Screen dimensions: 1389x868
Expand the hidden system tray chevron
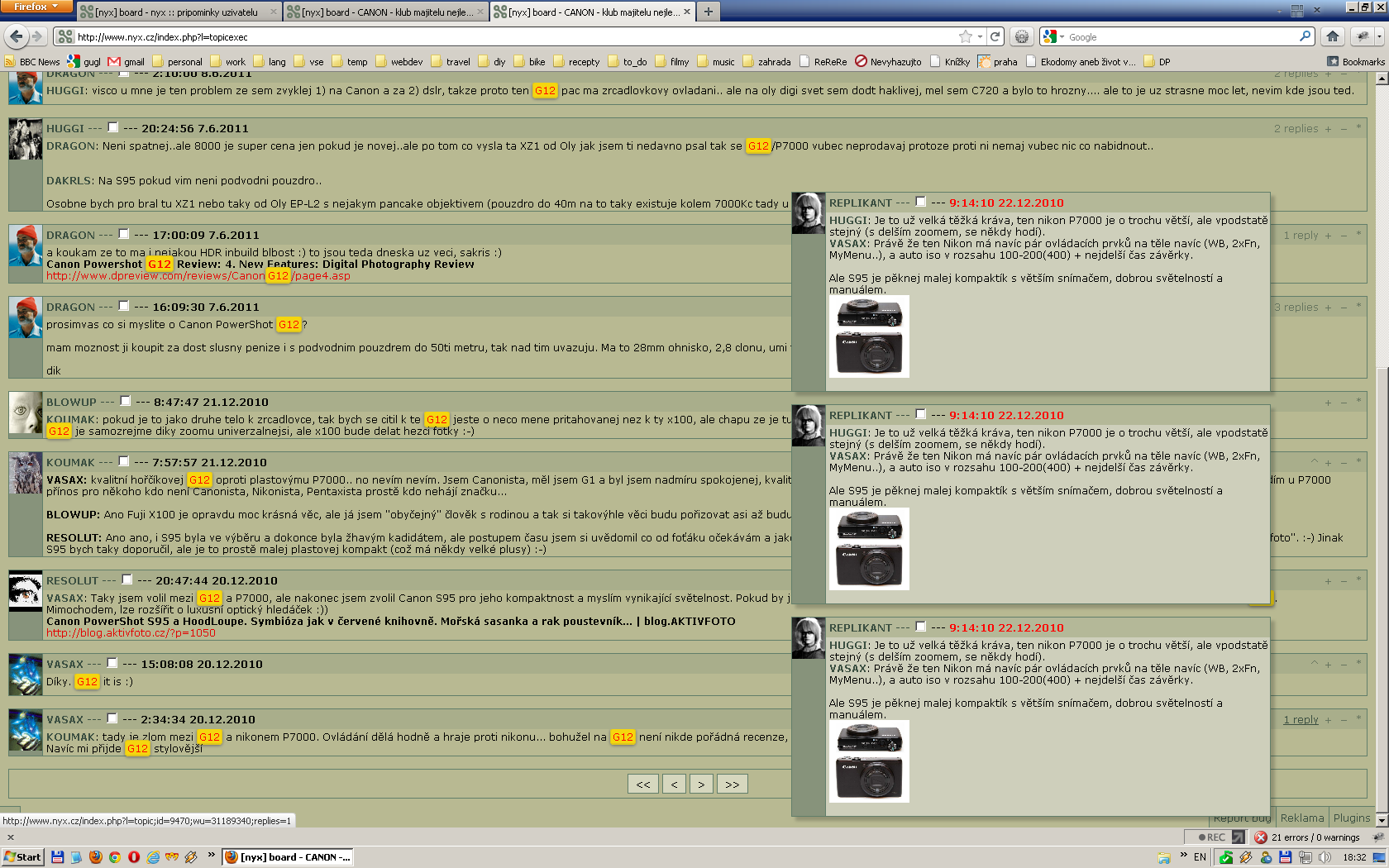(x=1183, y=855)
